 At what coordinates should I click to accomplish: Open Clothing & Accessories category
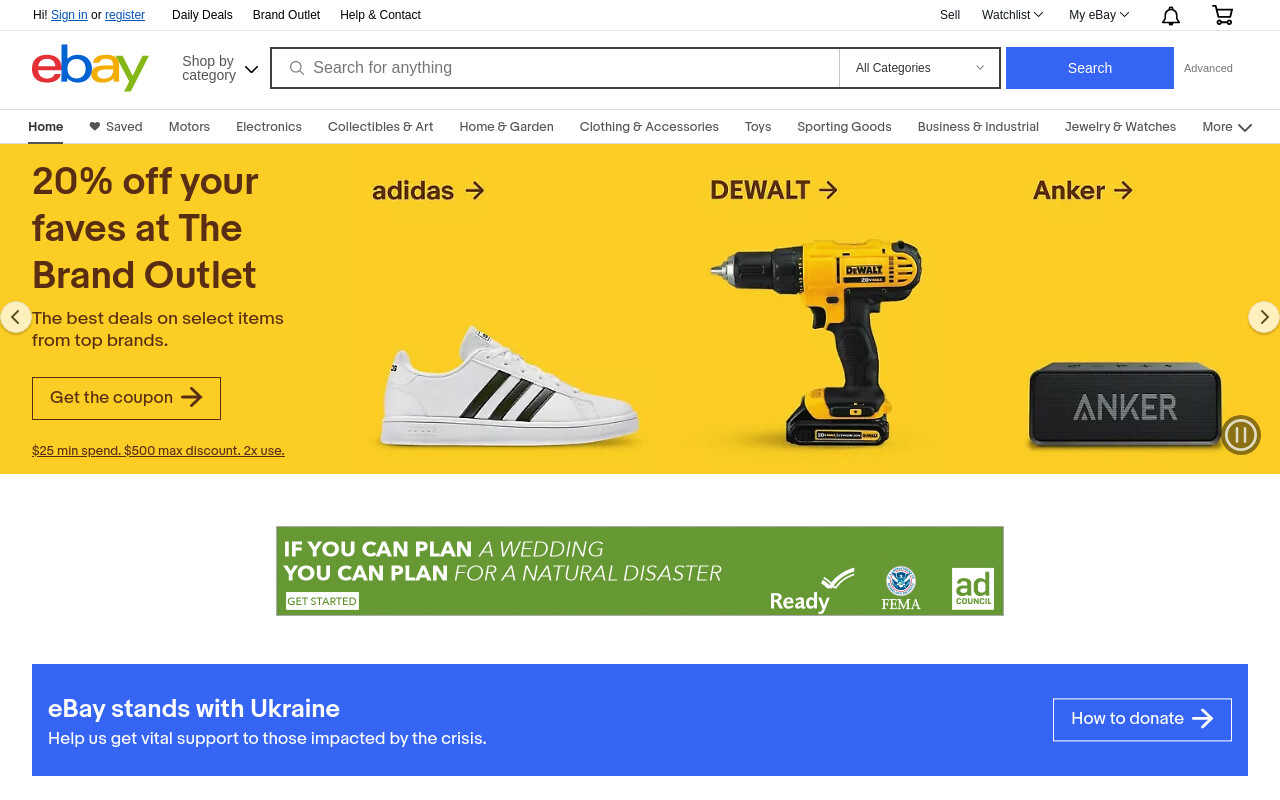click(649, 127)
